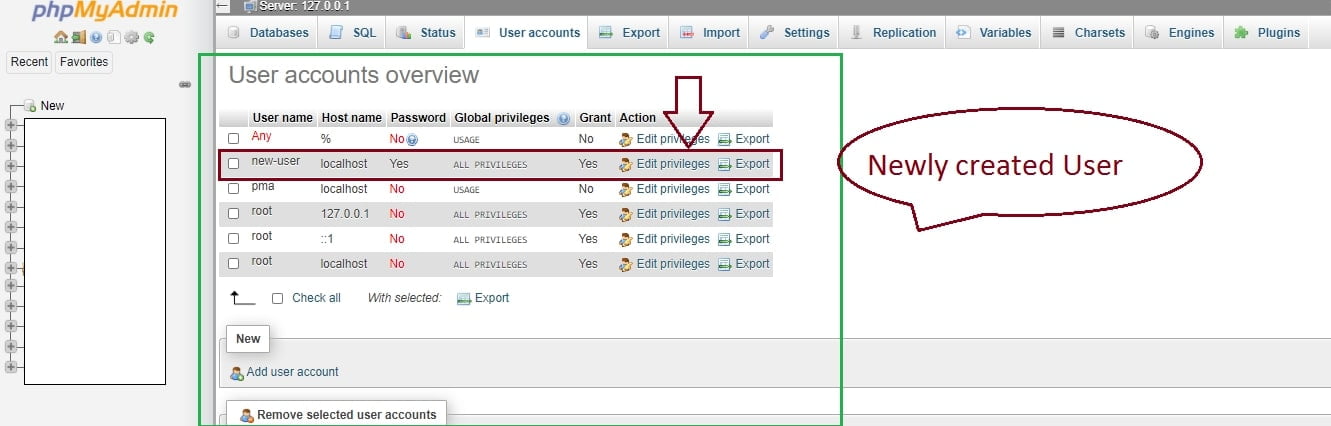The image size is (1331, 426).
Task: Go to the Settings tab
Action: coord(795,32)
